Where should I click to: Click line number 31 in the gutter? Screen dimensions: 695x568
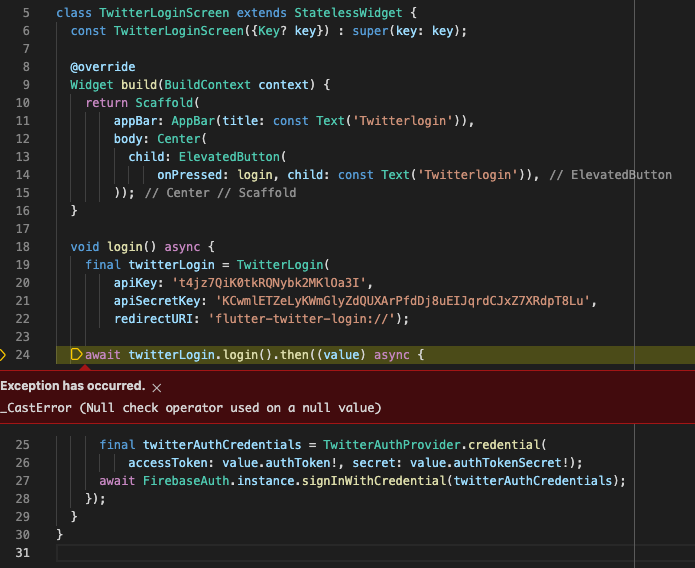[22, 552]
